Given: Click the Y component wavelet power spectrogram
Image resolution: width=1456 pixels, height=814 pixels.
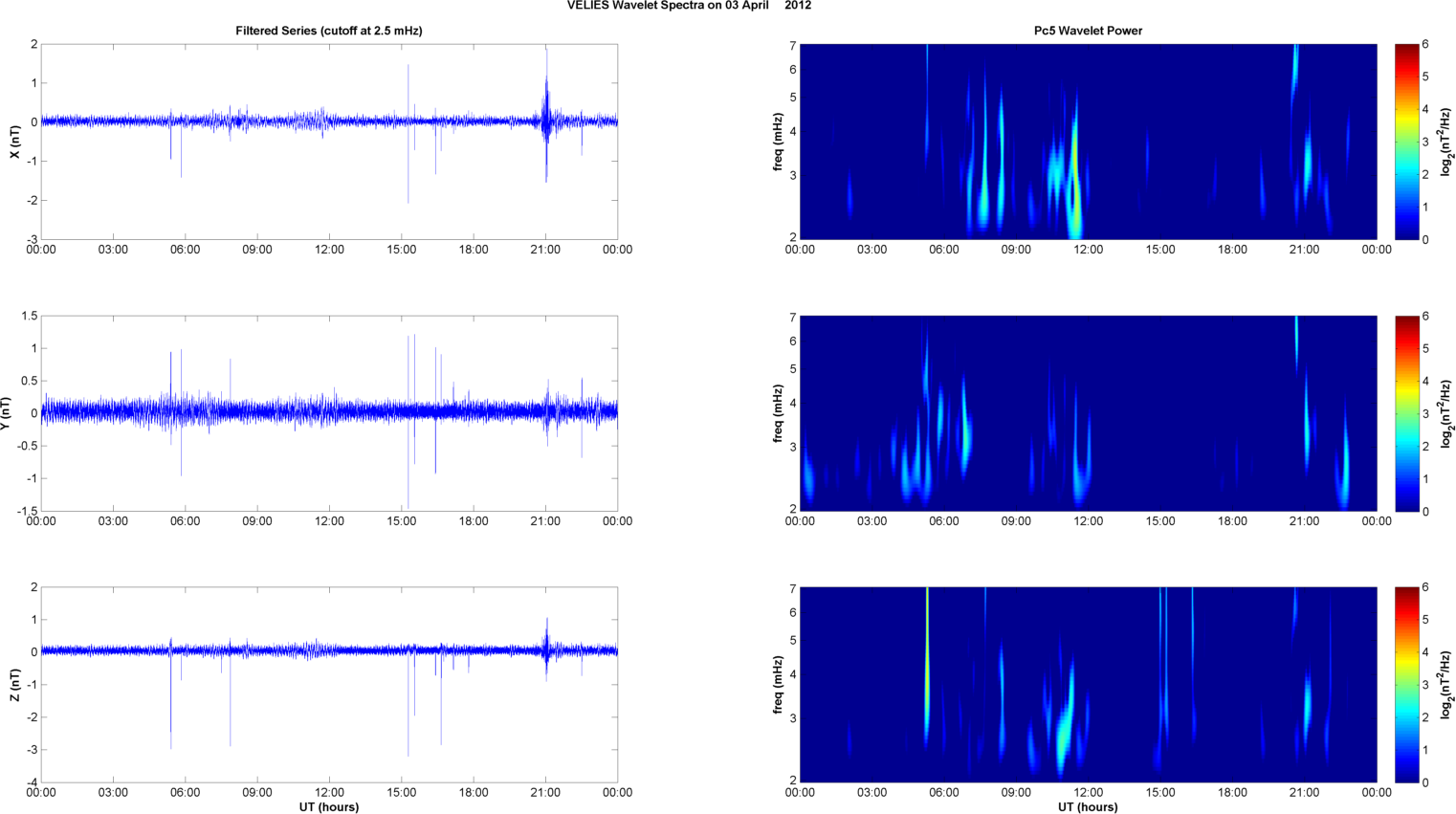Looking at the screenshot, I should [1088, 413].
